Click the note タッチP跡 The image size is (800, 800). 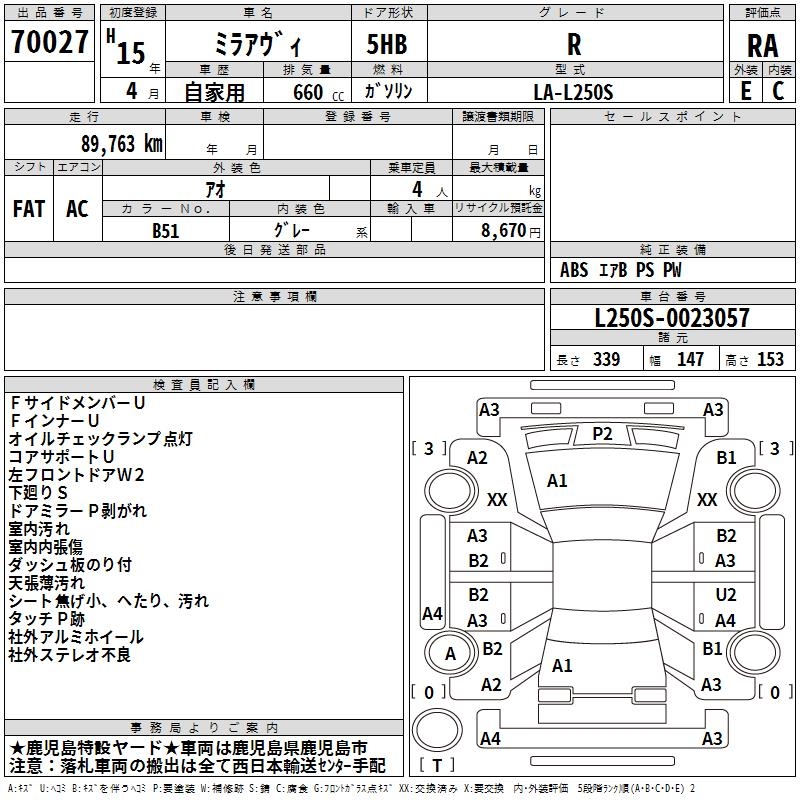point(46,619)
